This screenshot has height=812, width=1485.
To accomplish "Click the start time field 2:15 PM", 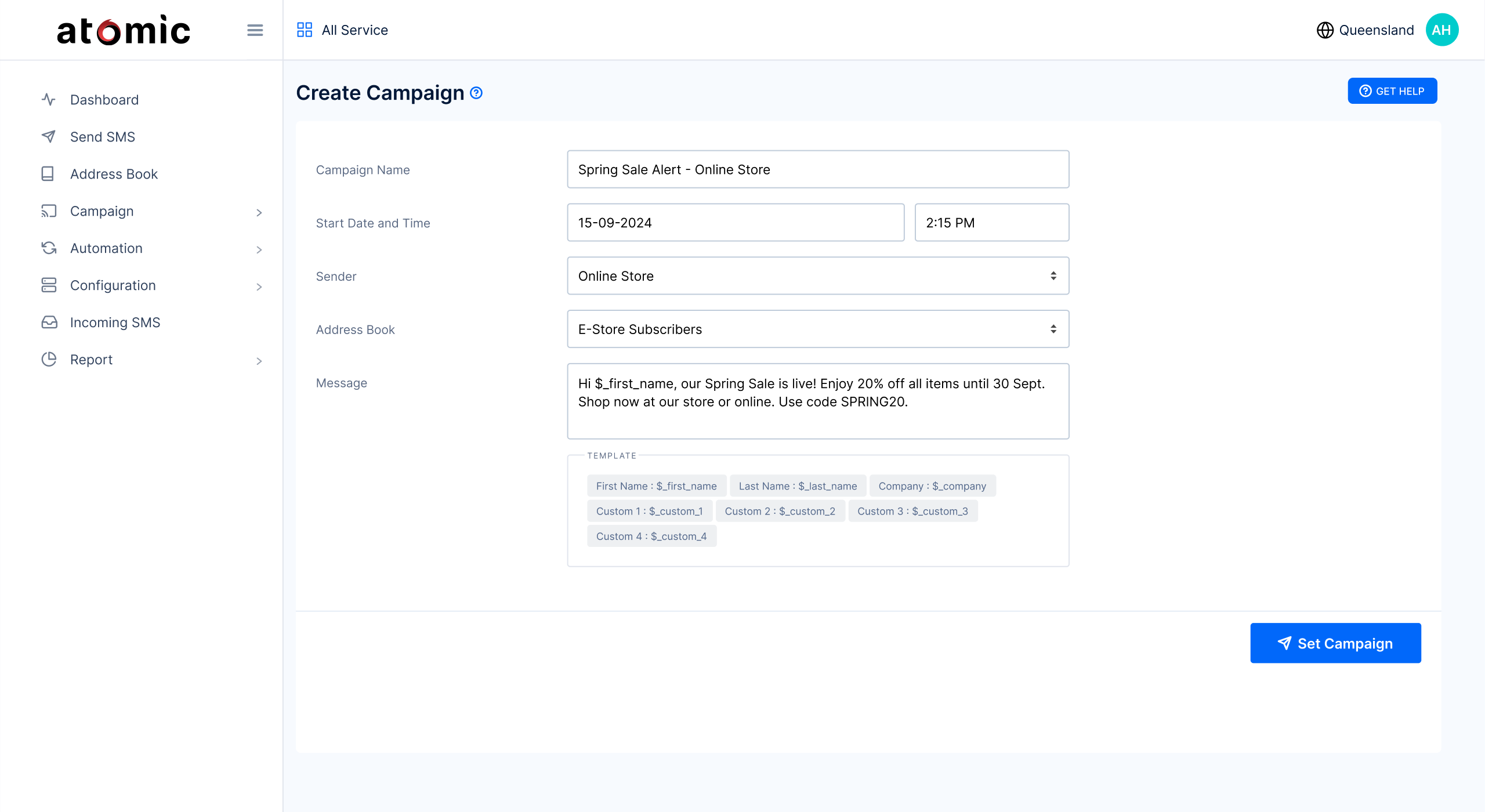I will coord(991,223).
